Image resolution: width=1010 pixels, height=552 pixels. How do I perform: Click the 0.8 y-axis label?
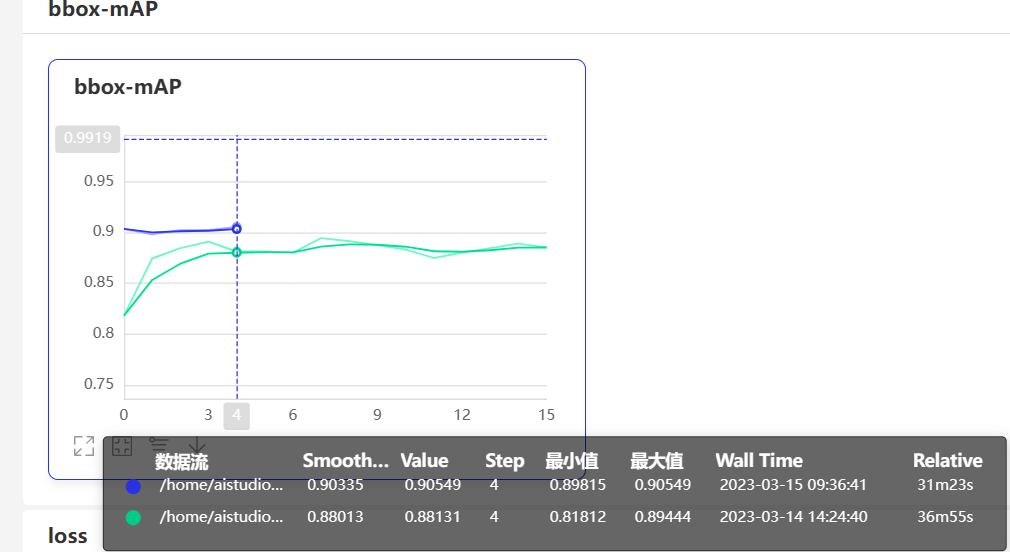[103, 333]
